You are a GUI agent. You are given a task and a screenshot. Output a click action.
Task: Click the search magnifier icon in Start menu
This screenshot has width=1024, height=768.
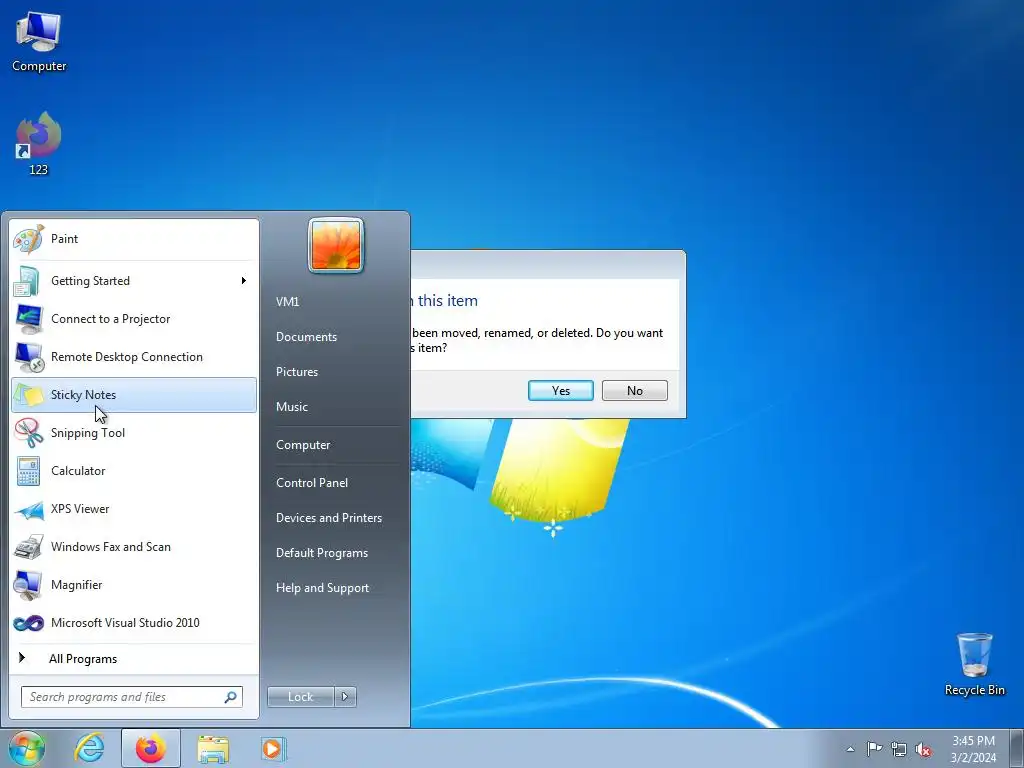(231, 697)
